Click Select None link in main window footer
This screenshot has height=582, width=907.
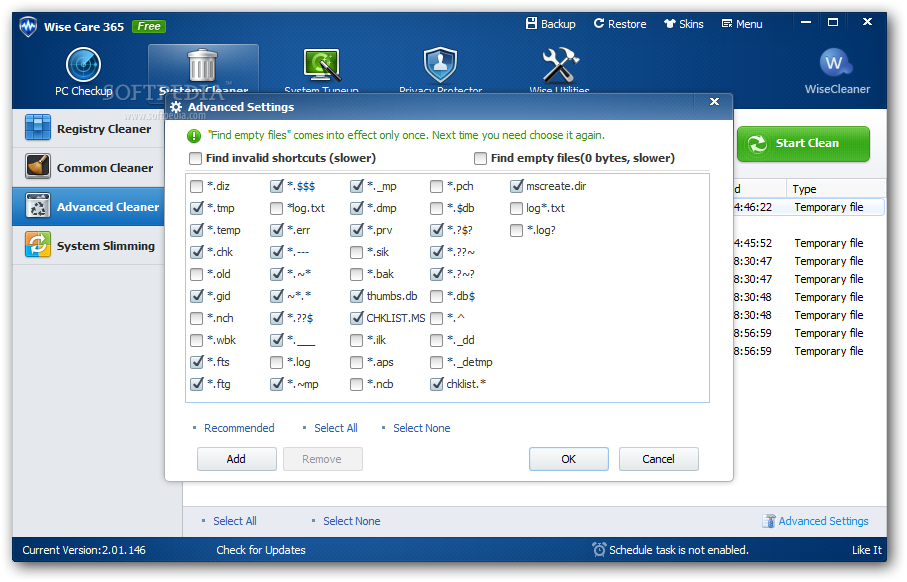tap(352, 521)
